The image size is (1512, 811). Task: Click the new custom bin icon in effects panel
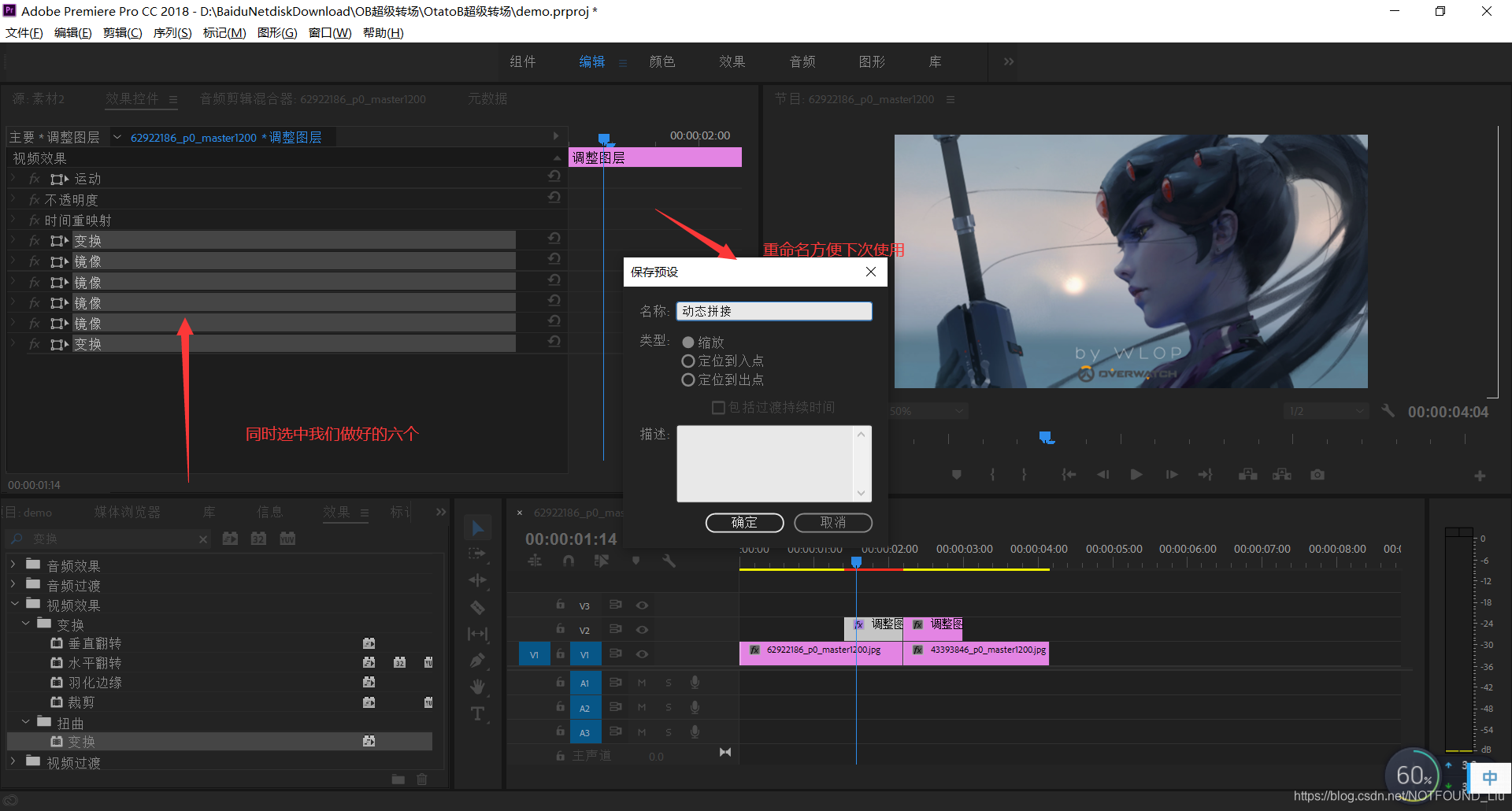[x=398, y=780]
